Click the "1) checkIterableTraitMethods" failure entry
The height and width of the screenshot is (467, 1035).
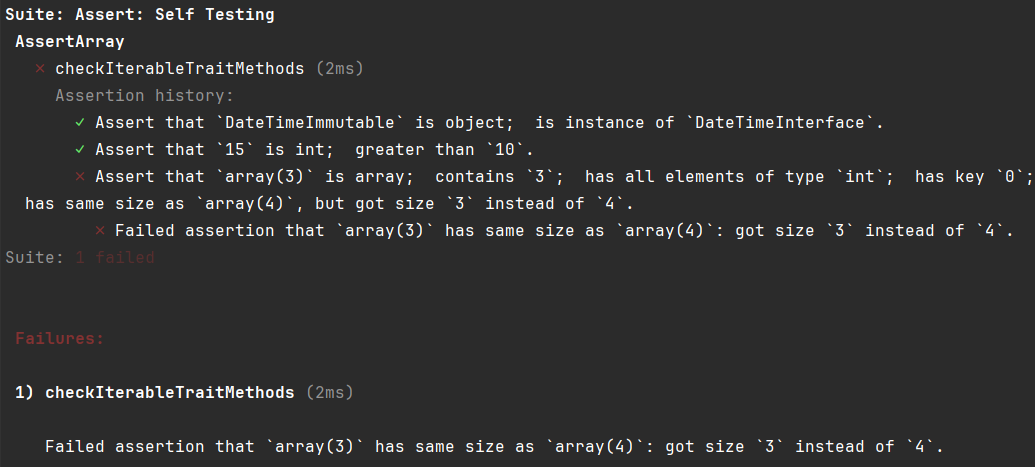click(x=155, y=393)
